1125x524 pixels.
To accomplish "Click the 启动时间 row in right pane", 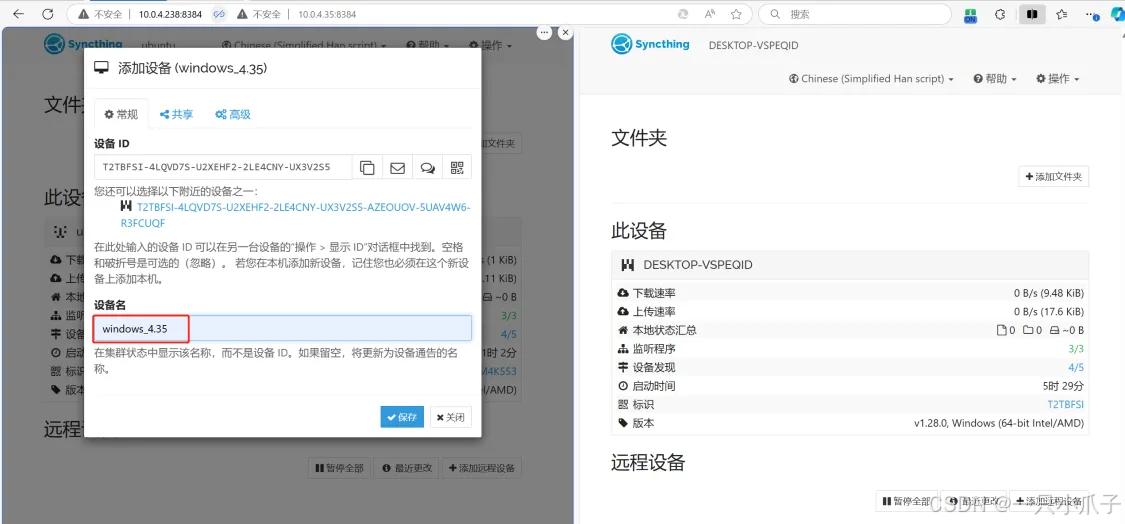I will (x=849, y=386).
